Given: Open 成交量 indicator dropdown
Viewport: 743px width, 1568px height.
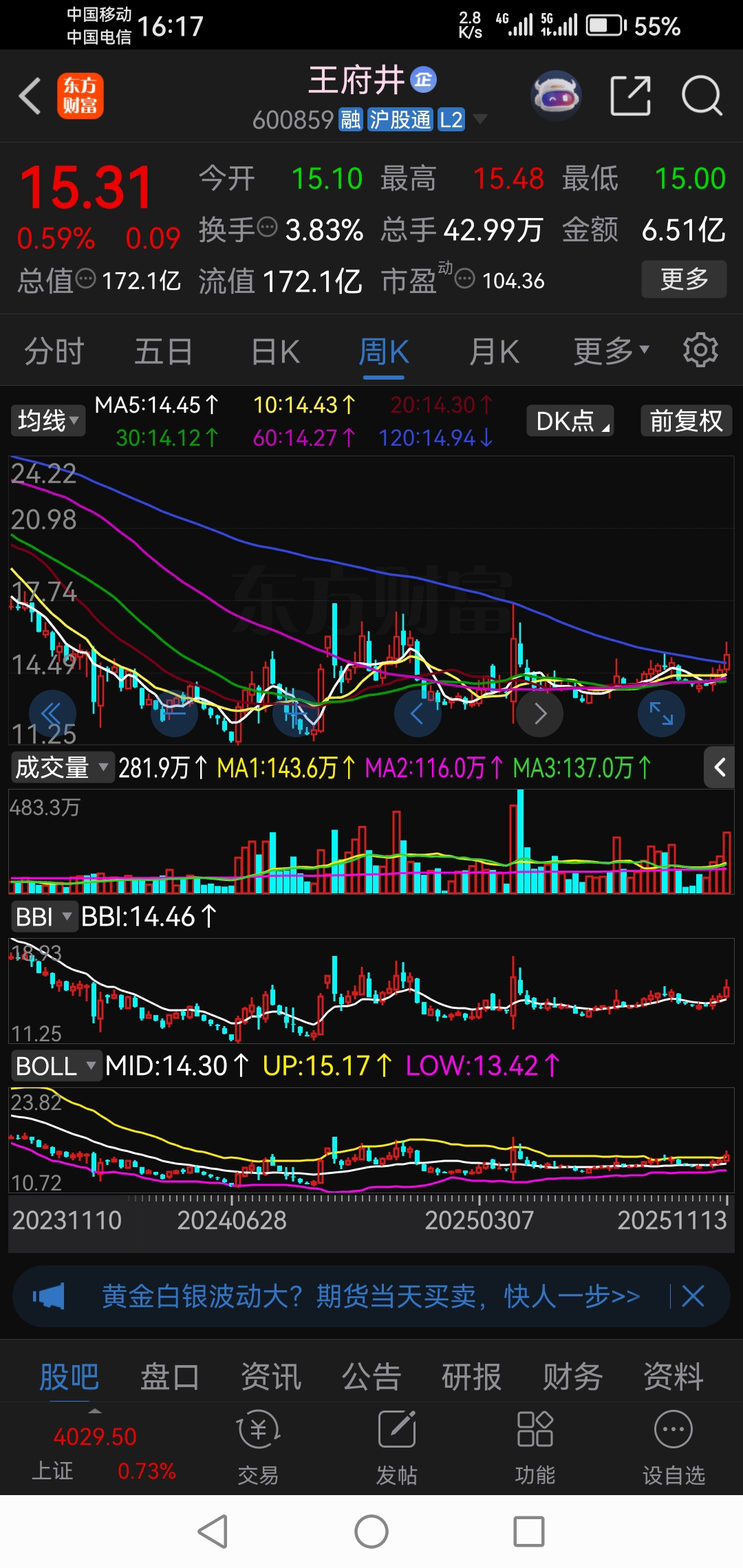Looking at the screenshot, I should click(x=62, y=767).
